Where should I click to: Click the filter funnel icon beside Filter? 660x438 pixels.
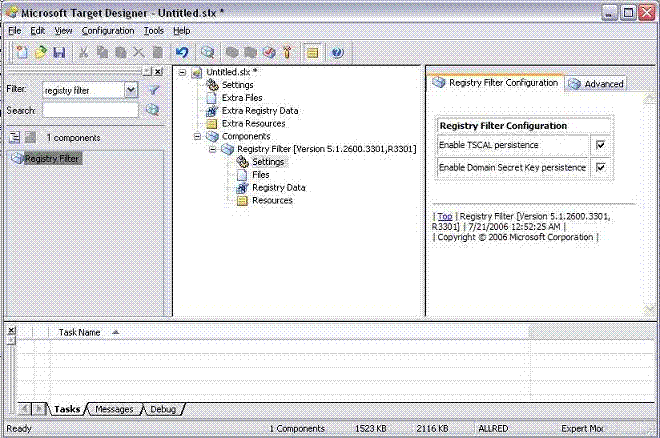(154, 90)
